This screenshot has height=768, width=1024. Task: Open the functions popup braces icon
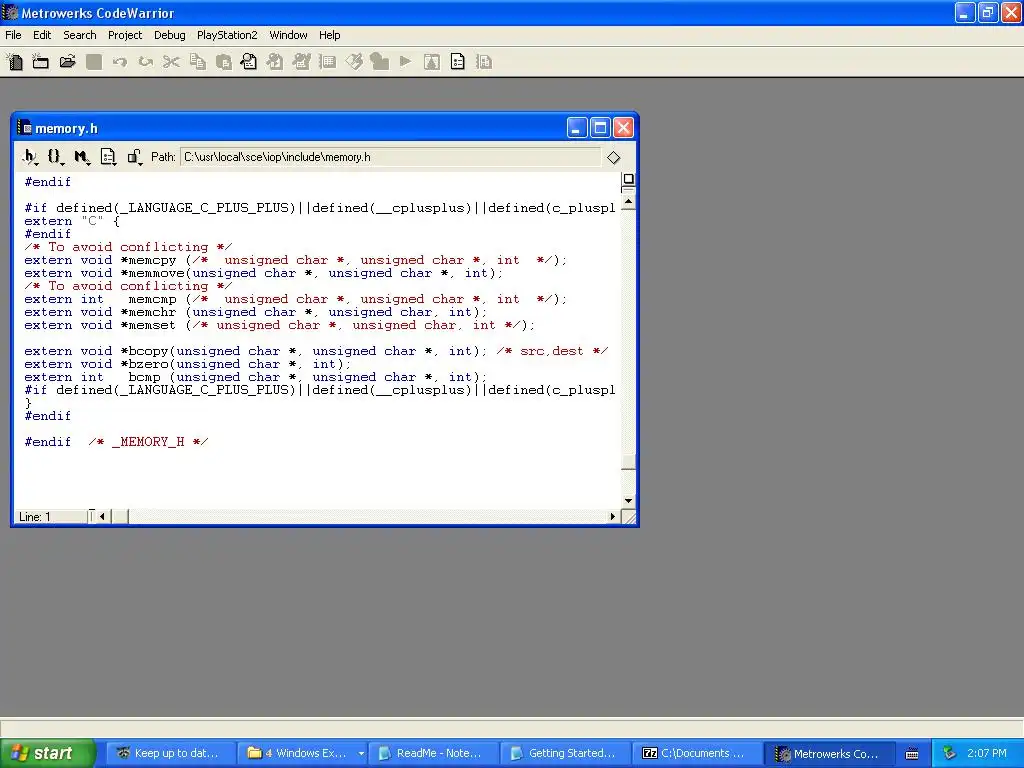coord(56,157)
